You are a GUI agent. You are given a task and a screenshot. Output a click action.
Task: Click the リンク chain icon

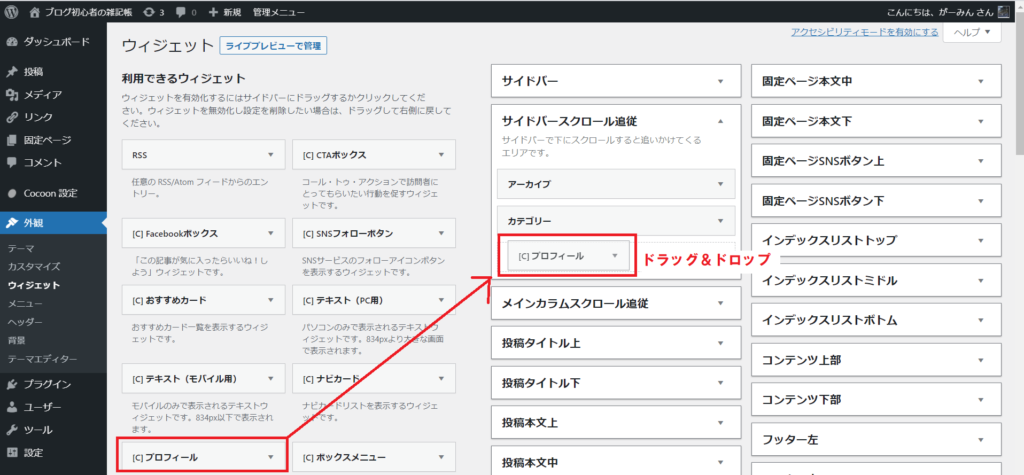click(x=12, y=118)
